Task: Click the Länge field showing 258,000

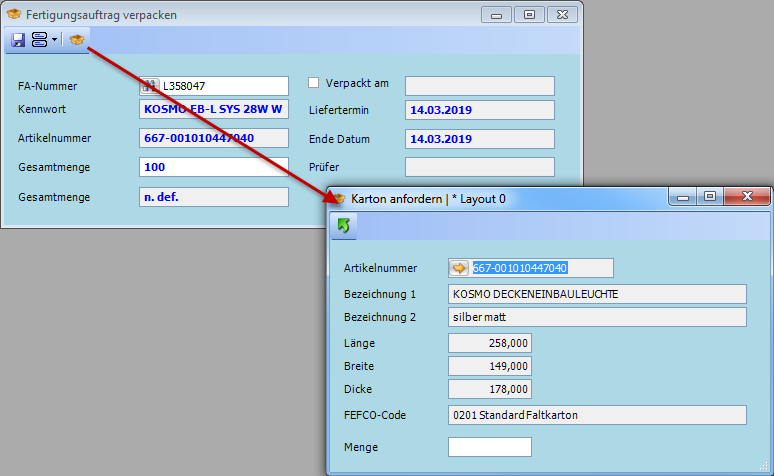Action: tap(489, 343)
